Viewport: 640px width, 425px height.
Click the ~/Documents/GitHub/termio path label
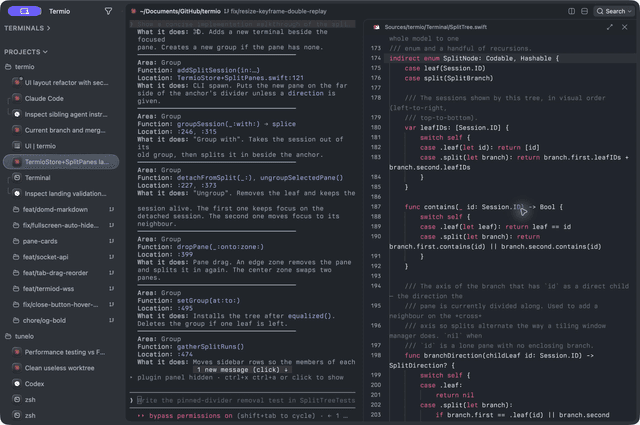coord(180,11)
